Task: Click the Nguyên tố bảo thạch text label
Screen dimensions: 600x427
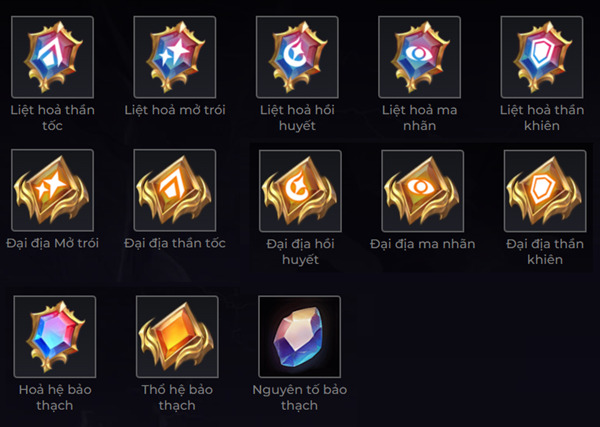Action: point(299,397)
